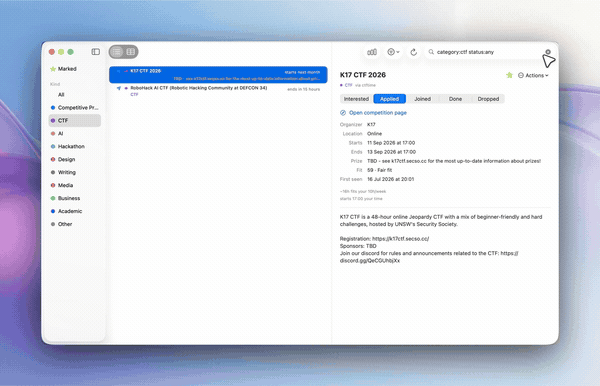
Task: Click the yellow window minimize button
Action: [61, 52]
